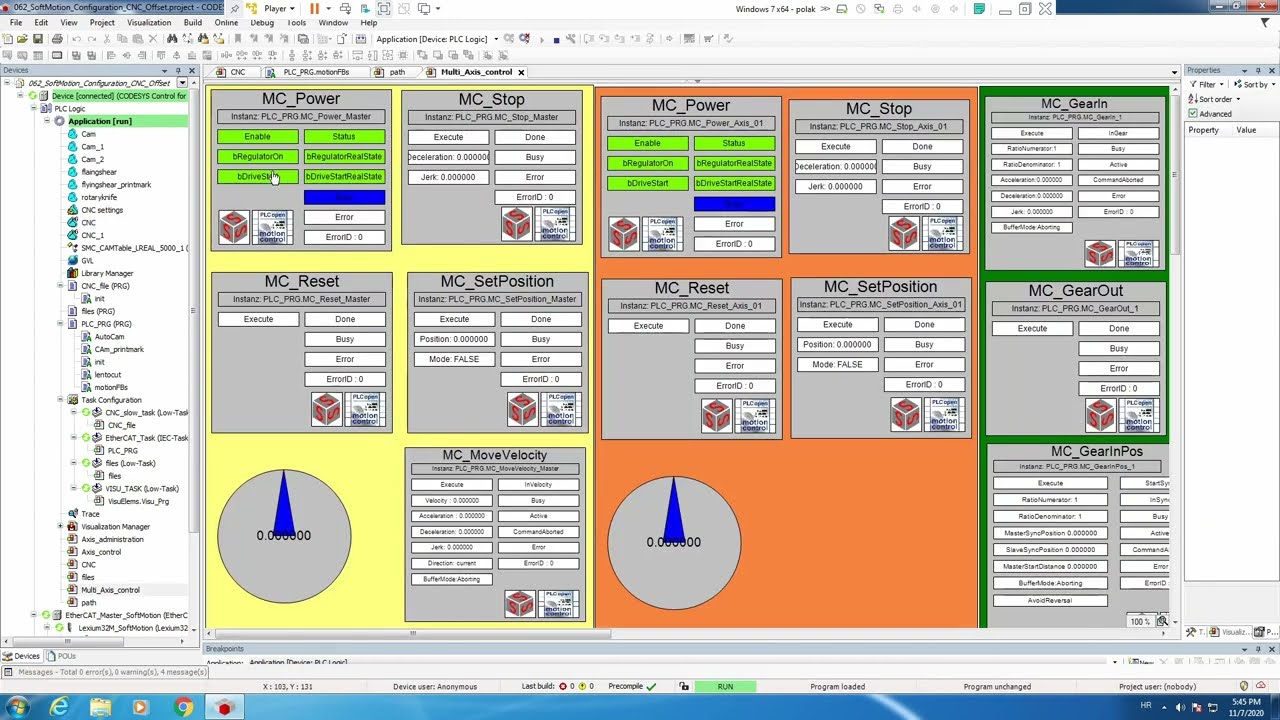Toggle Enable in MC_Power Axis_01 block

[x=647, y=143]
